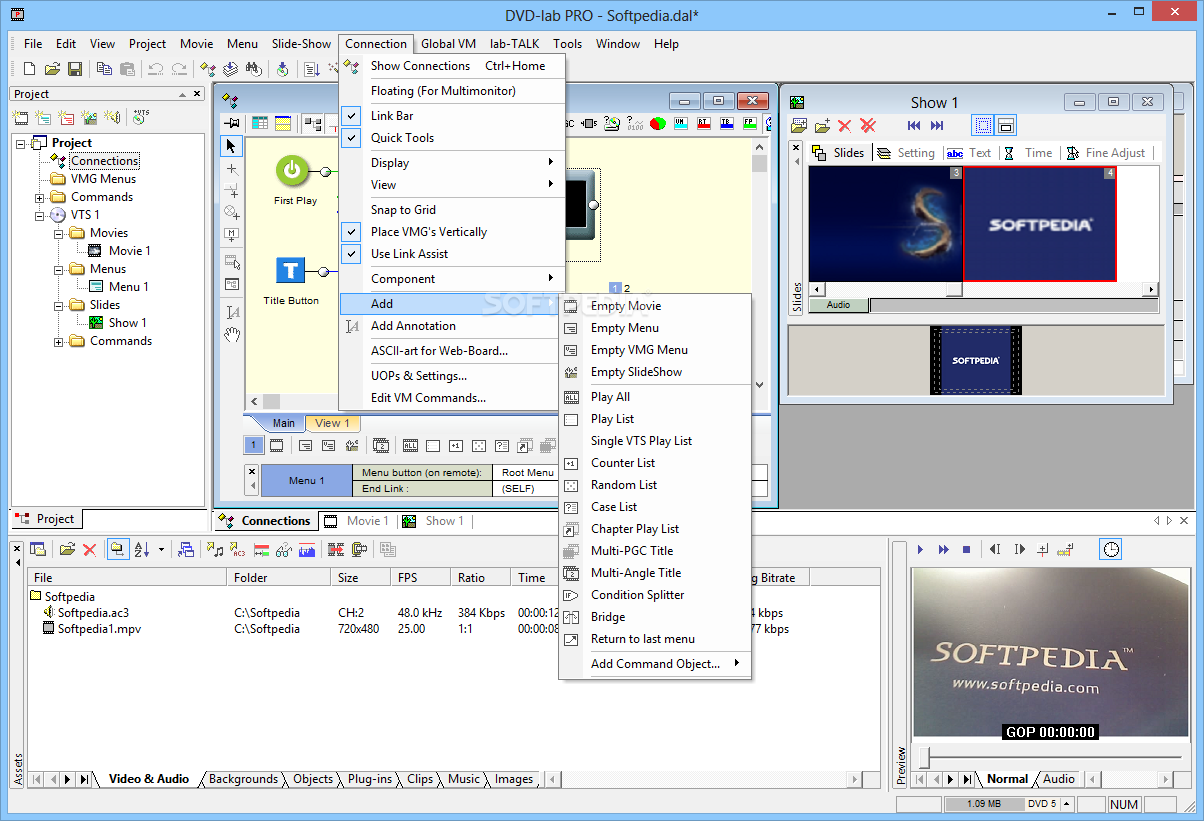
Task: Click the red X delete icon in Assets toolbar
Action: pyautogui.click(x=89, y=549)
